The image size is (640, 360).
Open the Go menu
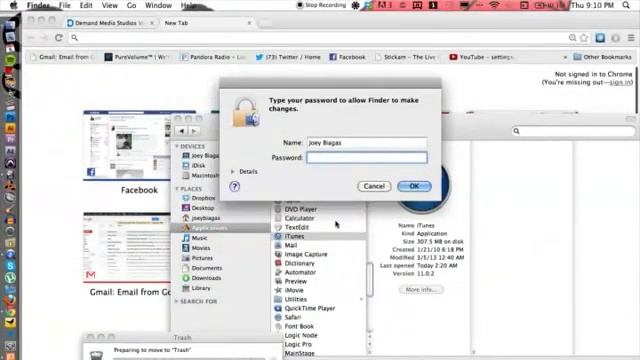pos(131,5)
